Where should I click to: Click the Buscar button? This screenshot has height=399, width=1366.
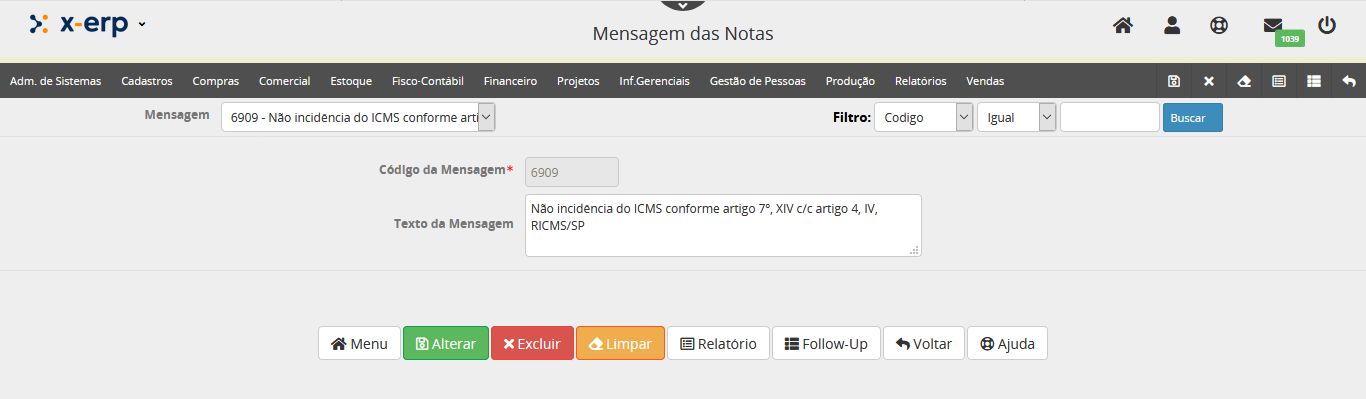pyautogui.click(x=1192, y=117)
